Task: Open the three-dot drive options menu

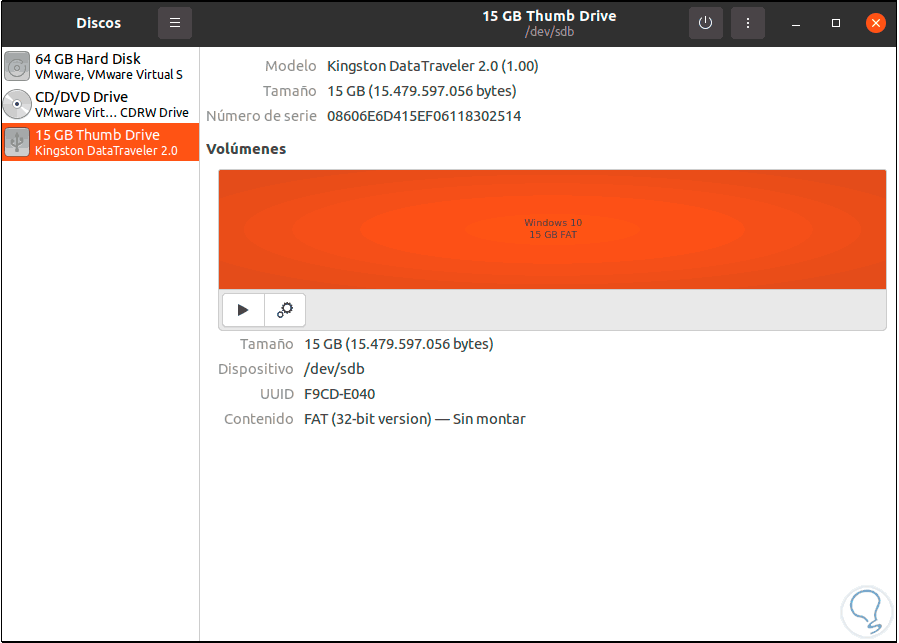Action: (x=748, y=22)
